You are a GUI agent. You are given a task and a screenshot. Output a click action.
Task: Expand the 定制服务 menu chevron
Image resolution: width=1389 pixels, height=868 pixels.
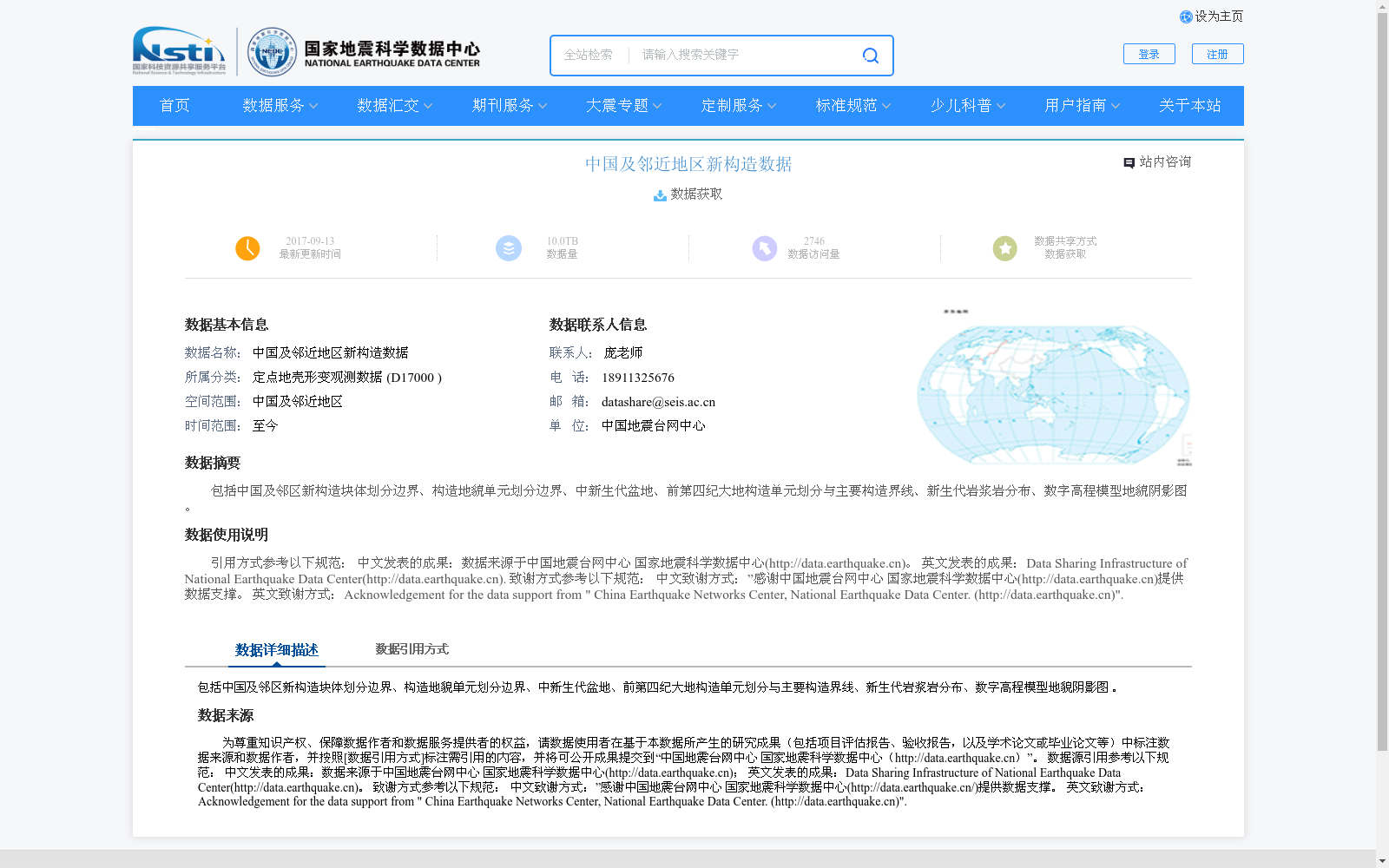pyautogui.click(x=772, y=106)
